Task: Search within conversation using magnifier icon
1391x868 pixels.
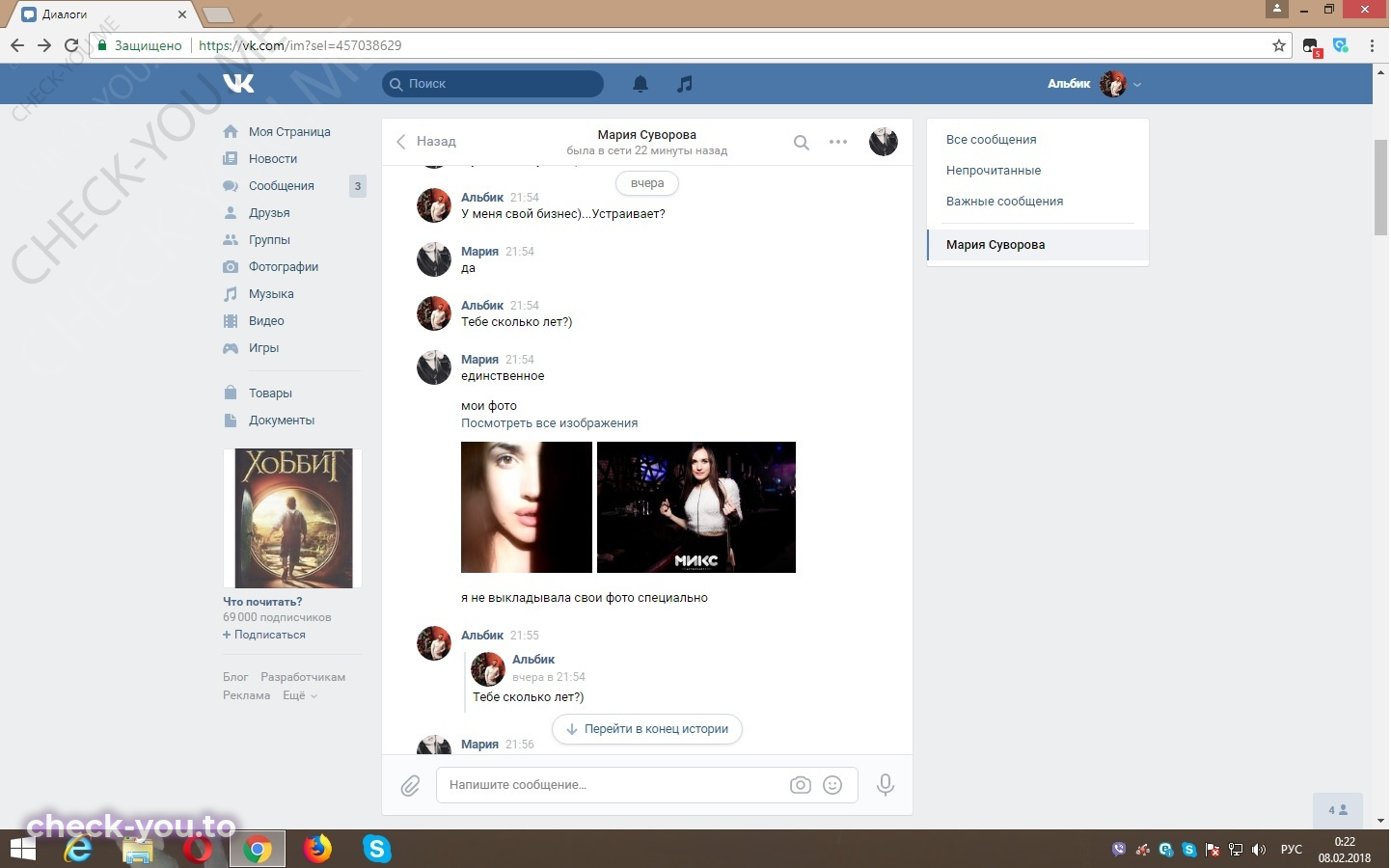Action: click(802, 143)
